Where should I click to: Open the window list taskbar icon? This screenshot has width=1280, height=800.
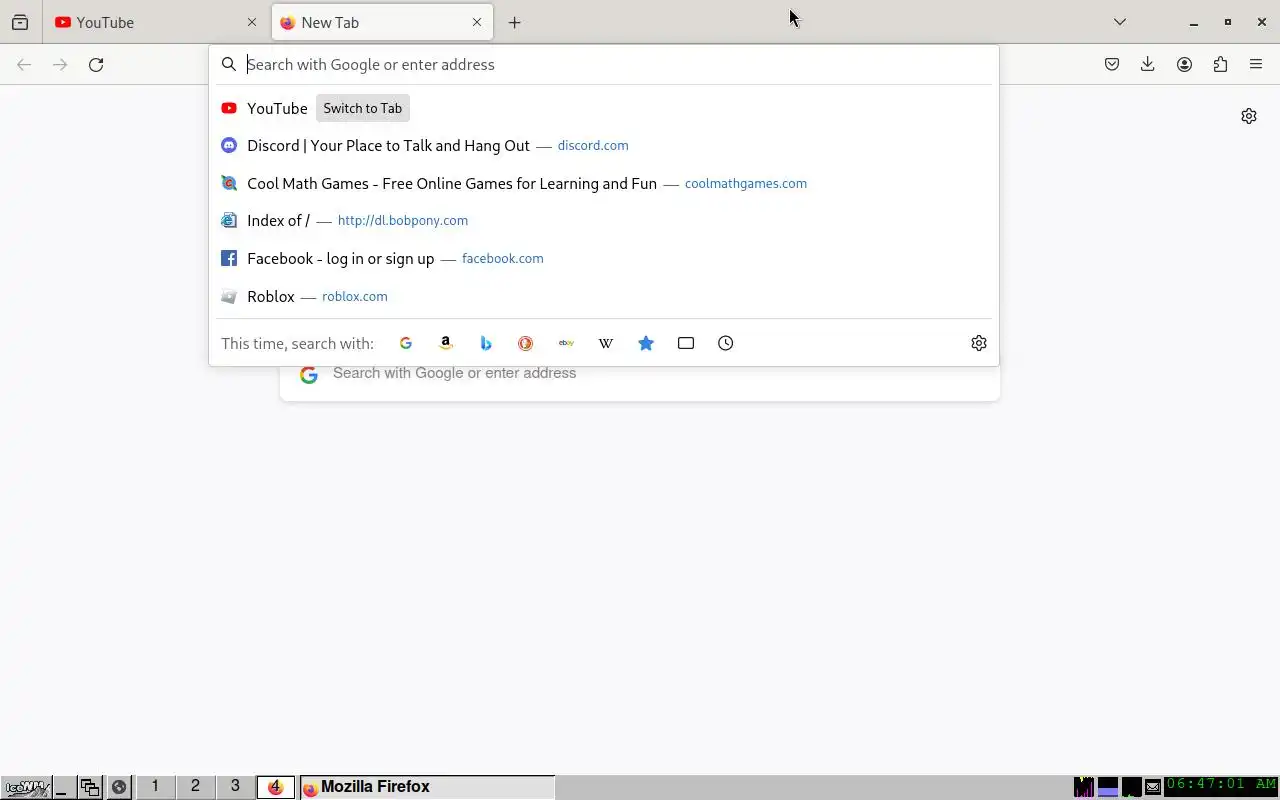pos(90,787)
